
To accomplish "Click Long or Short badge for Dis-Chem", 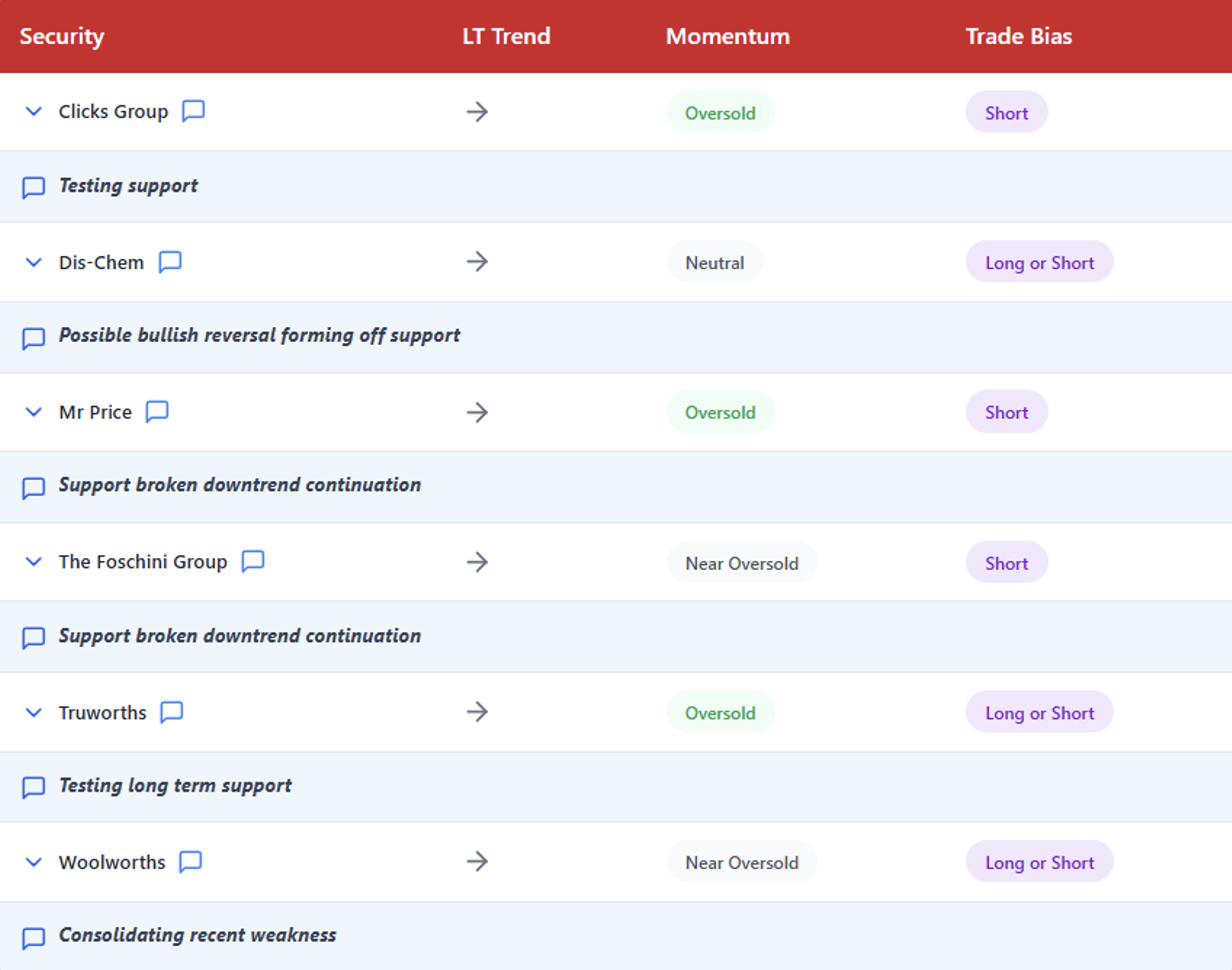I will pos(1039,262).
